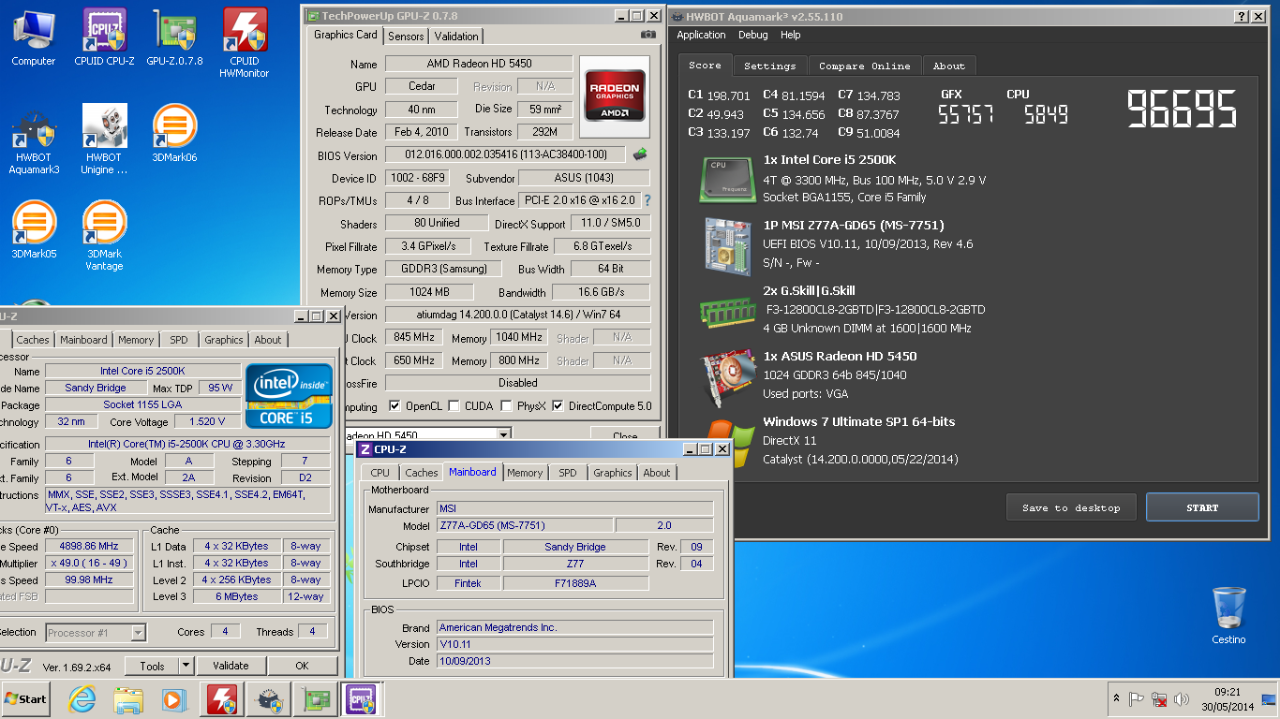Open Internet Explorer from the taskbar
1280x719 pixels.
[82, 699]
